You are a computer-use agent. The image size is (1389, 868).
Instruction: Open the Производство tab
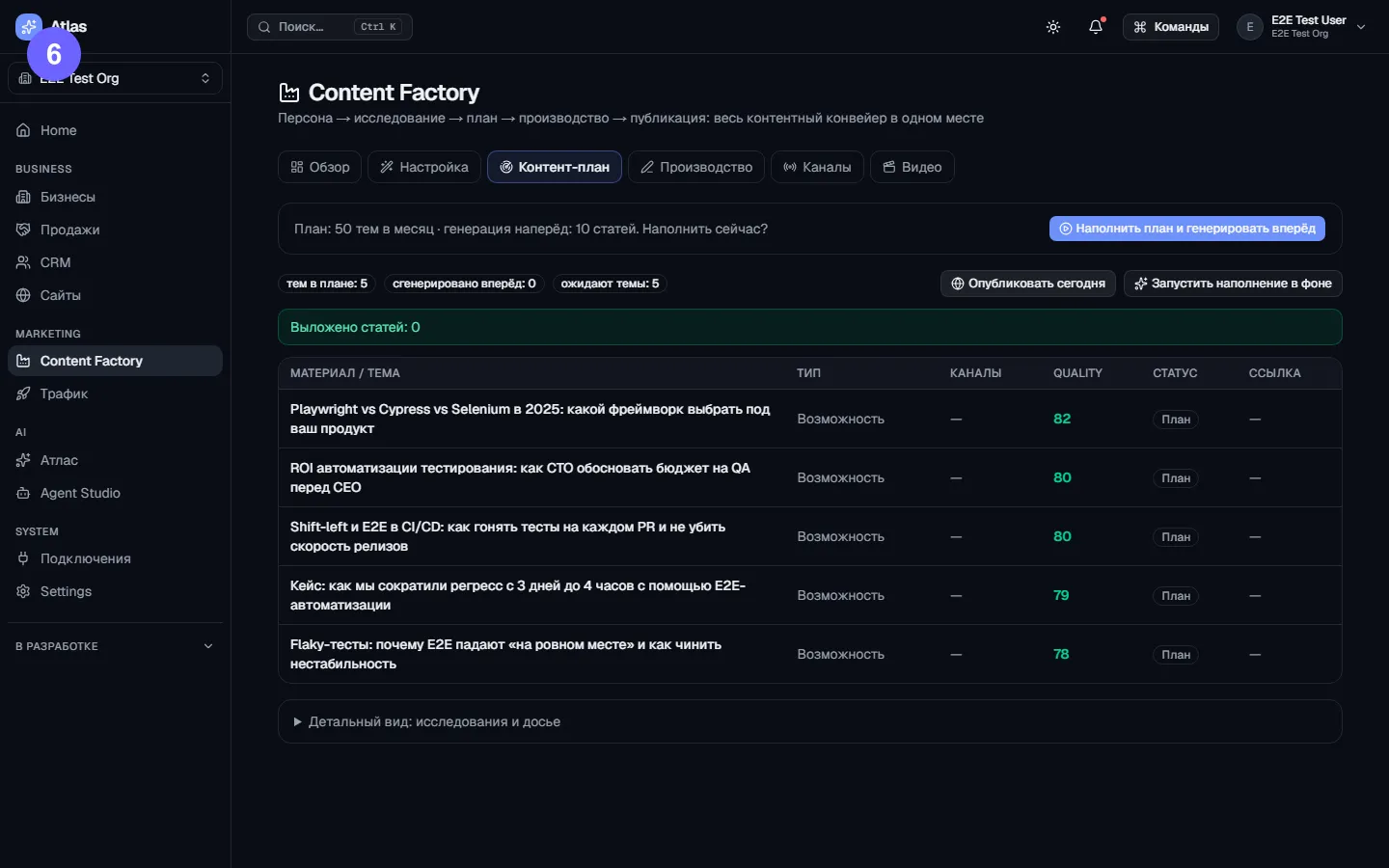[x=696, y=167]
